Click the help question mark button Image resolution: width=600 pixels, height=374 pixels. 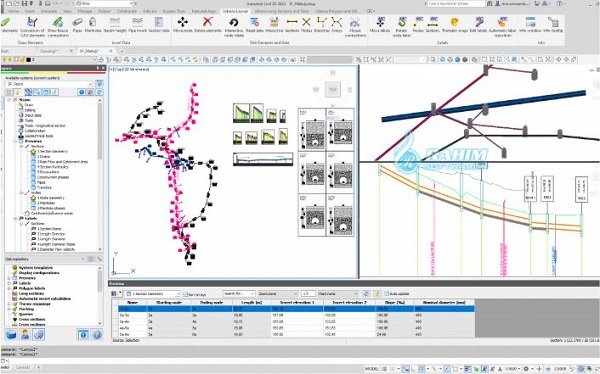point(97,335)
